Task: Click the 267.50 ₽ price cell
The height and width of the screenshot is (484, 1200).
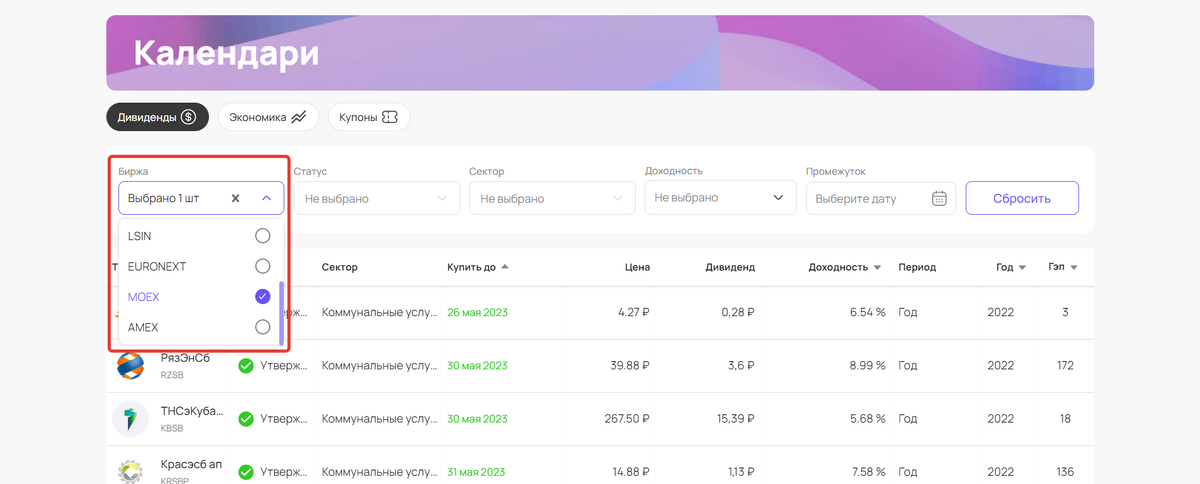Action: click(626, 419)
